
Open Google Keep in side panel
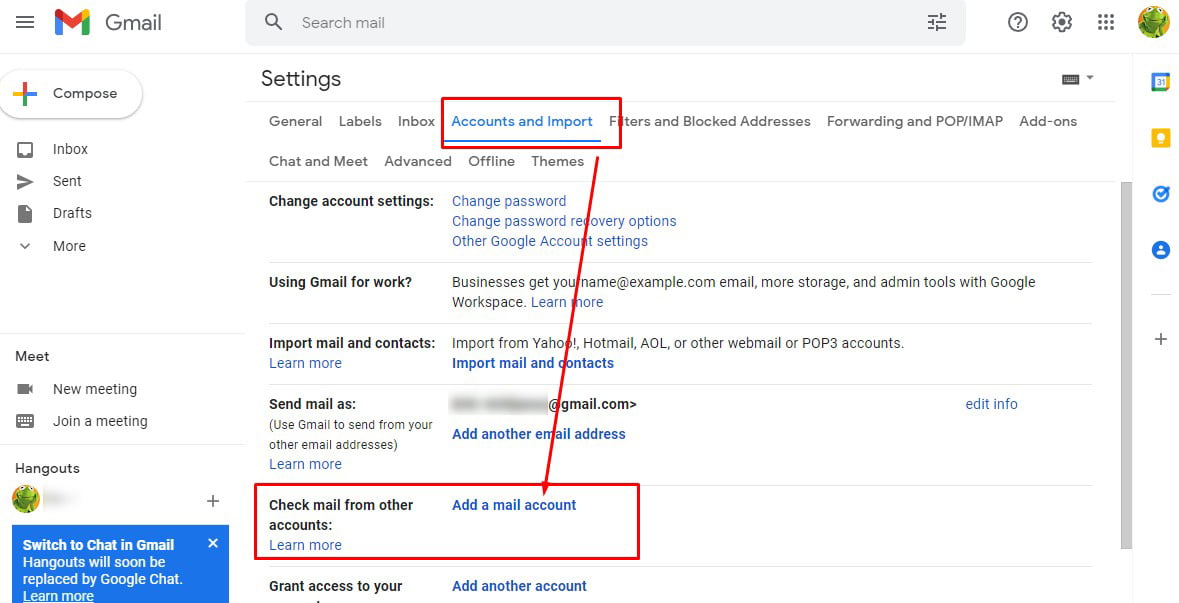(x=1160, y=139)
